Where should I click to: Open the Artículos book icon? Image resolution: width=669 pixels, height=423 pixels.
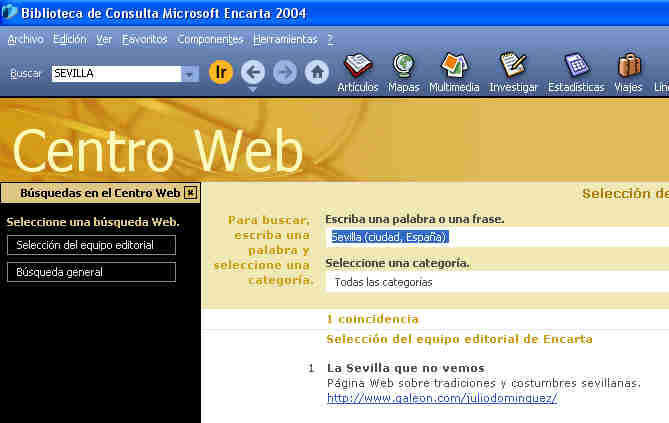[x=358, y=66]
